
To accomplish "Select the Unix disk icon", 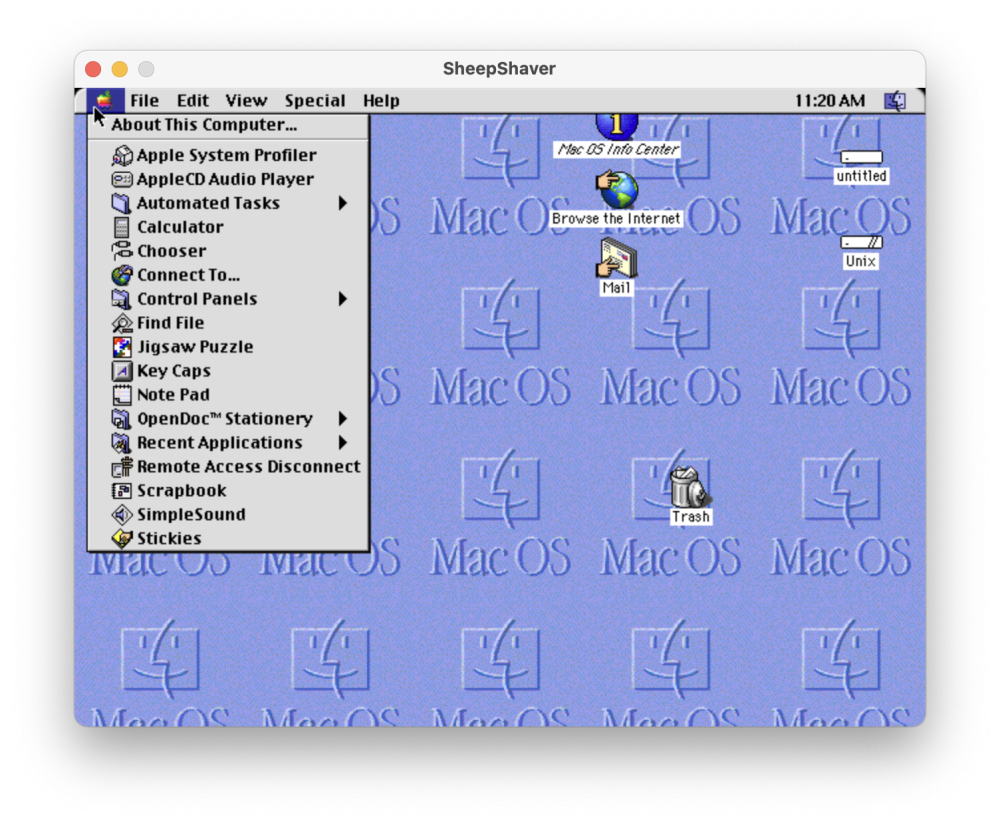I will coord(861,243).
